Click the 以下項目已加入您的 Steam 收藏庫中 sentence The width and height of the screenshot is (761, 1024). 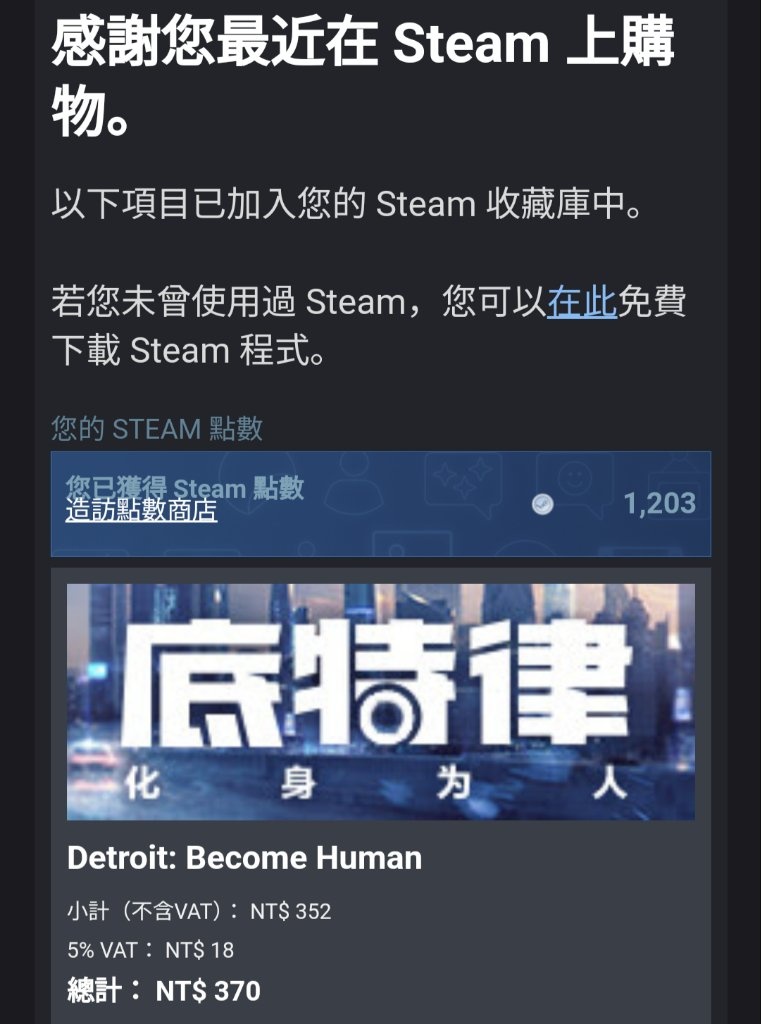(x=348, y=204)
